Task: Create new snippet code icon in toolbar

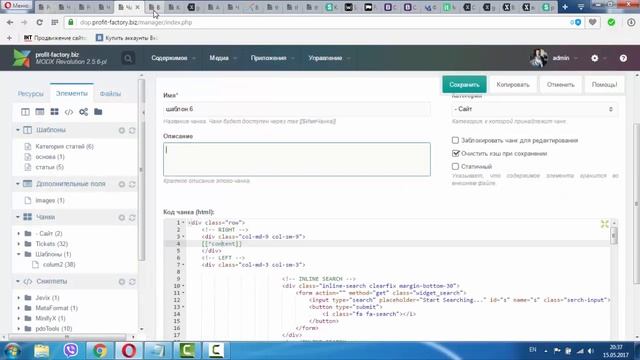Action: [x=69, y=112]
